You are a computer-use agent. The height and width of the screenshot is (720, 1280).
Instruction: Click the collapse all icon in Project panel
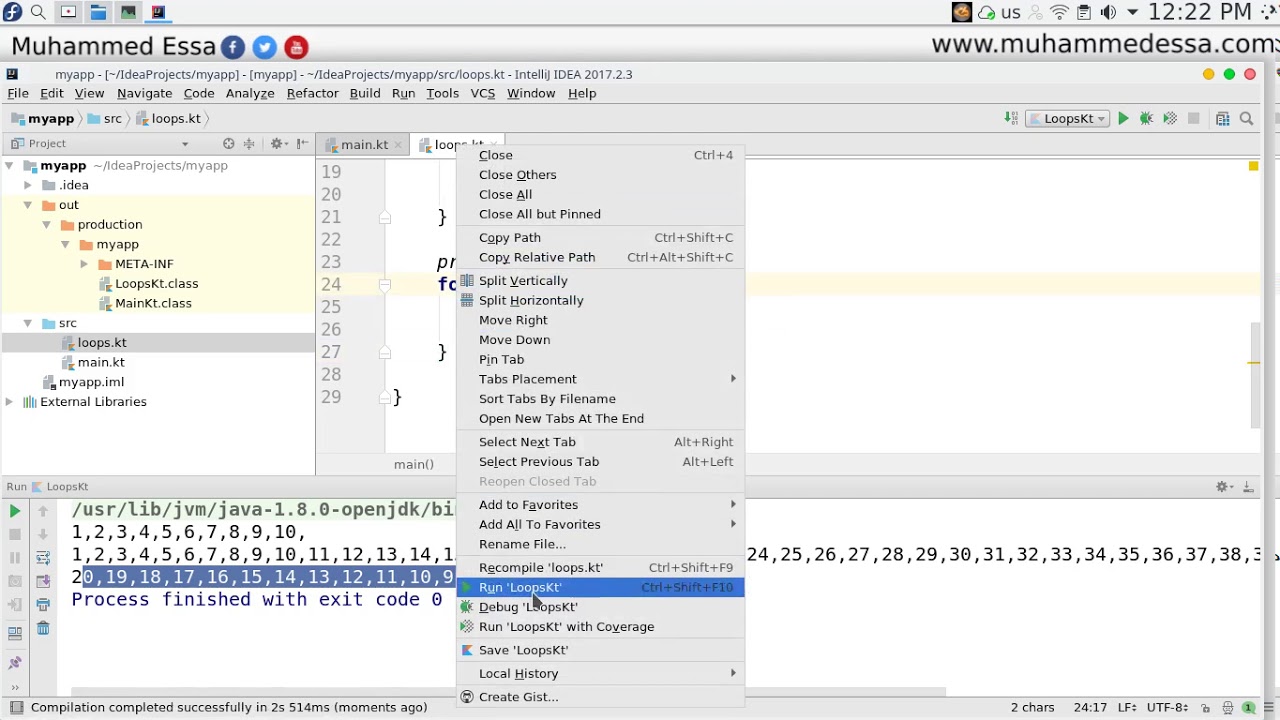click(249, 144)
